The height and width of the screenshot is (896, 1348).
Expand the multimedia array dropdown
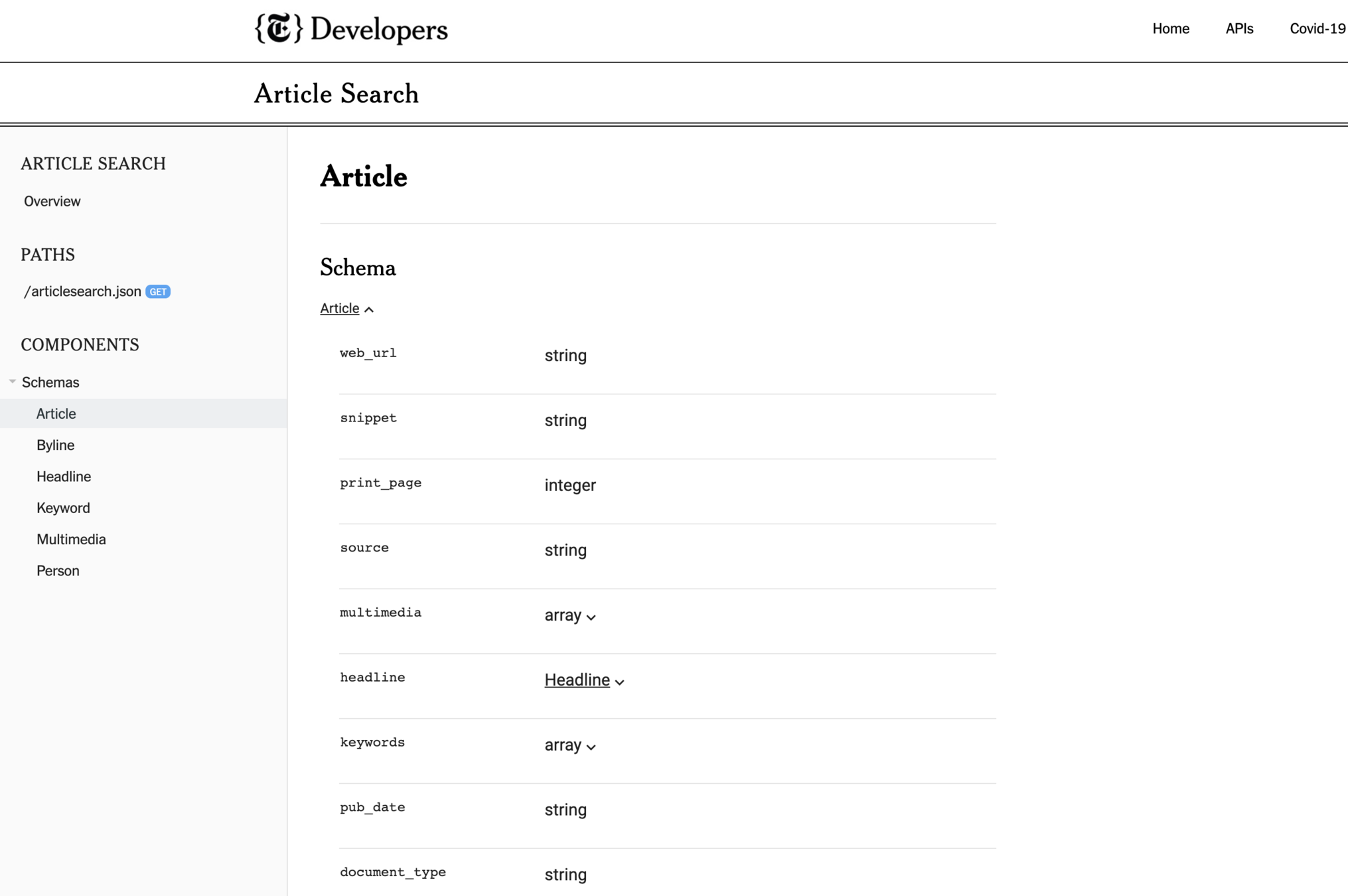click(591, 617)
